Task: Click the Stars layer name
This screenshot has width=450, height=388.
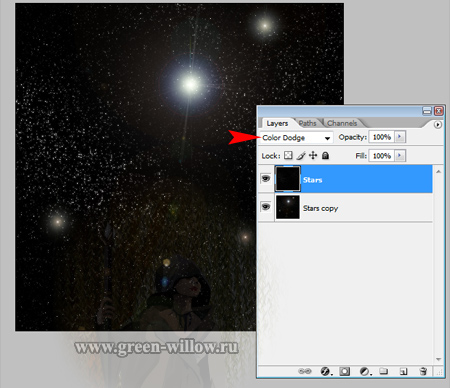Action: [x=312, y=180]
